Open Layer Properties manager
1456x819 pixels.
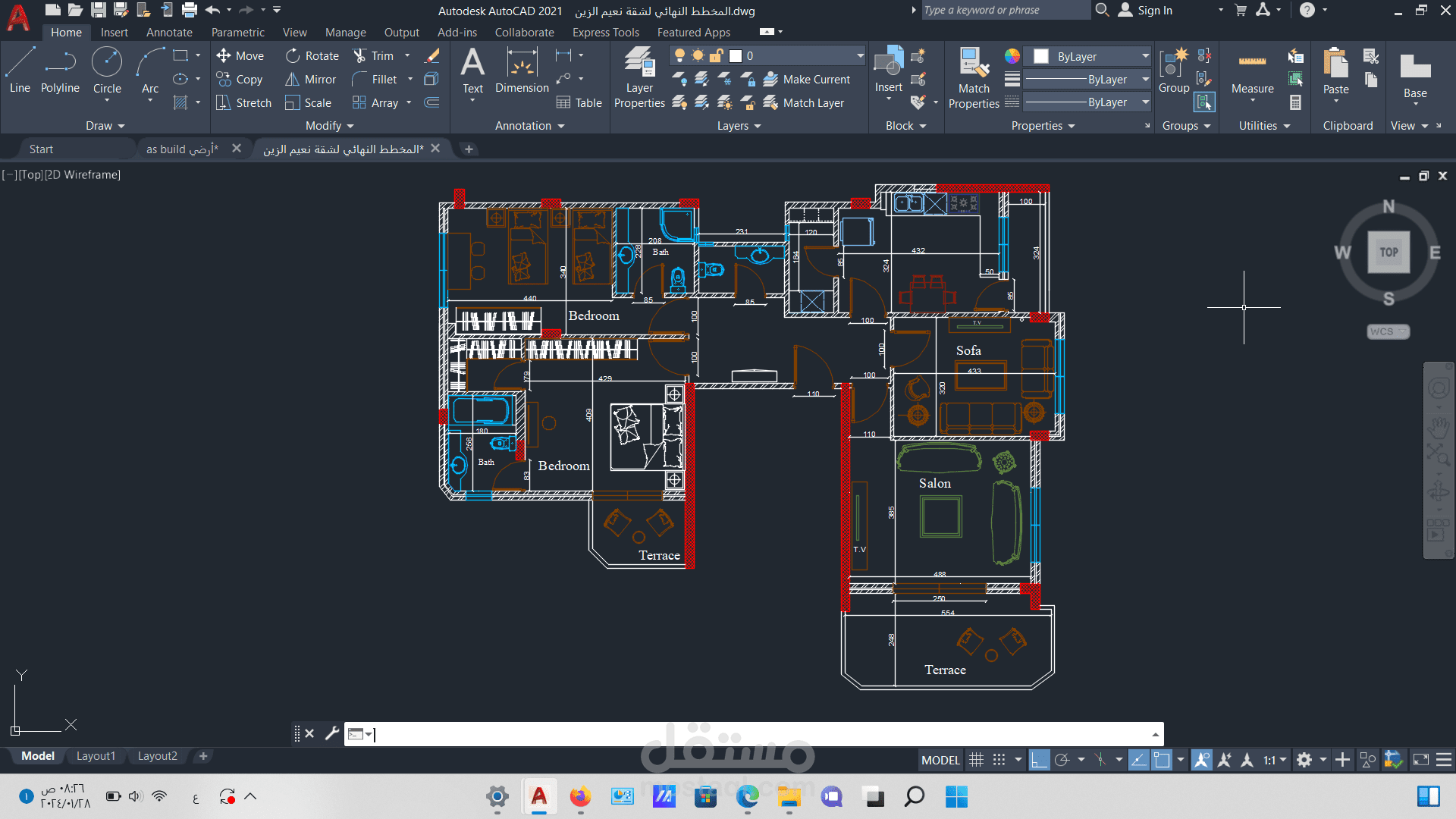click(x=639, y=77)
